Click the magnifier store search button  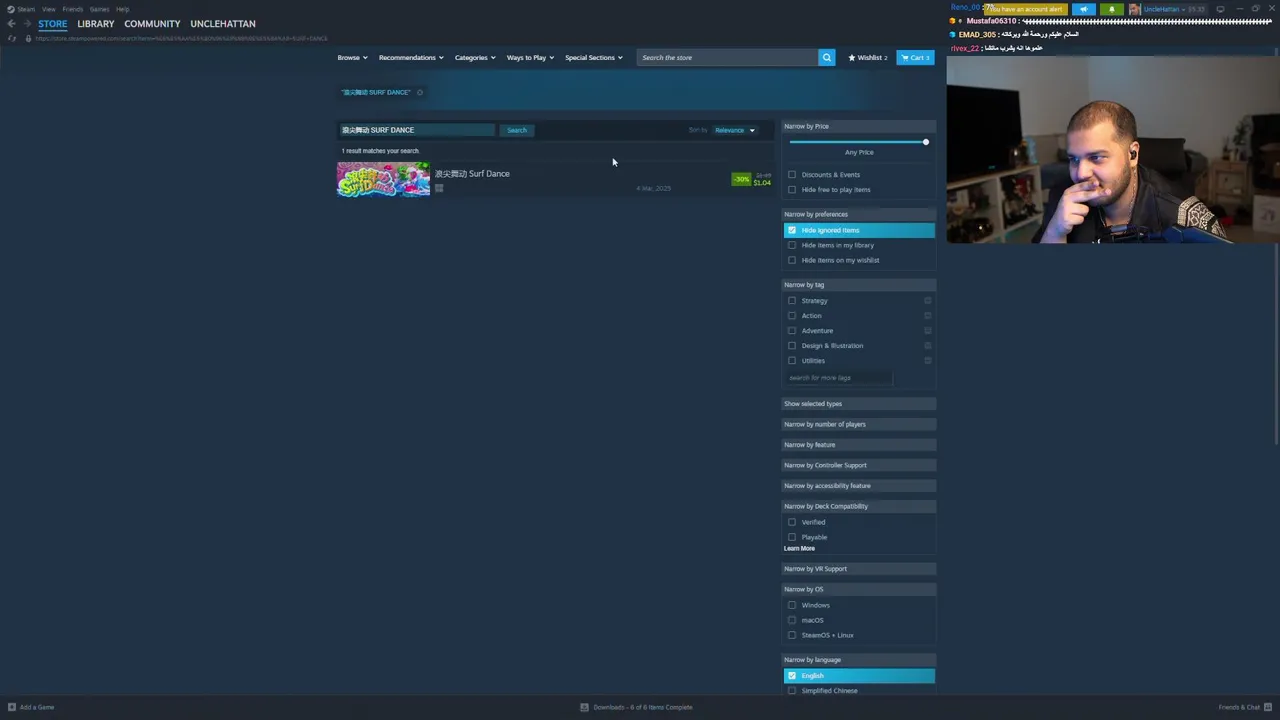coord(826,57)
